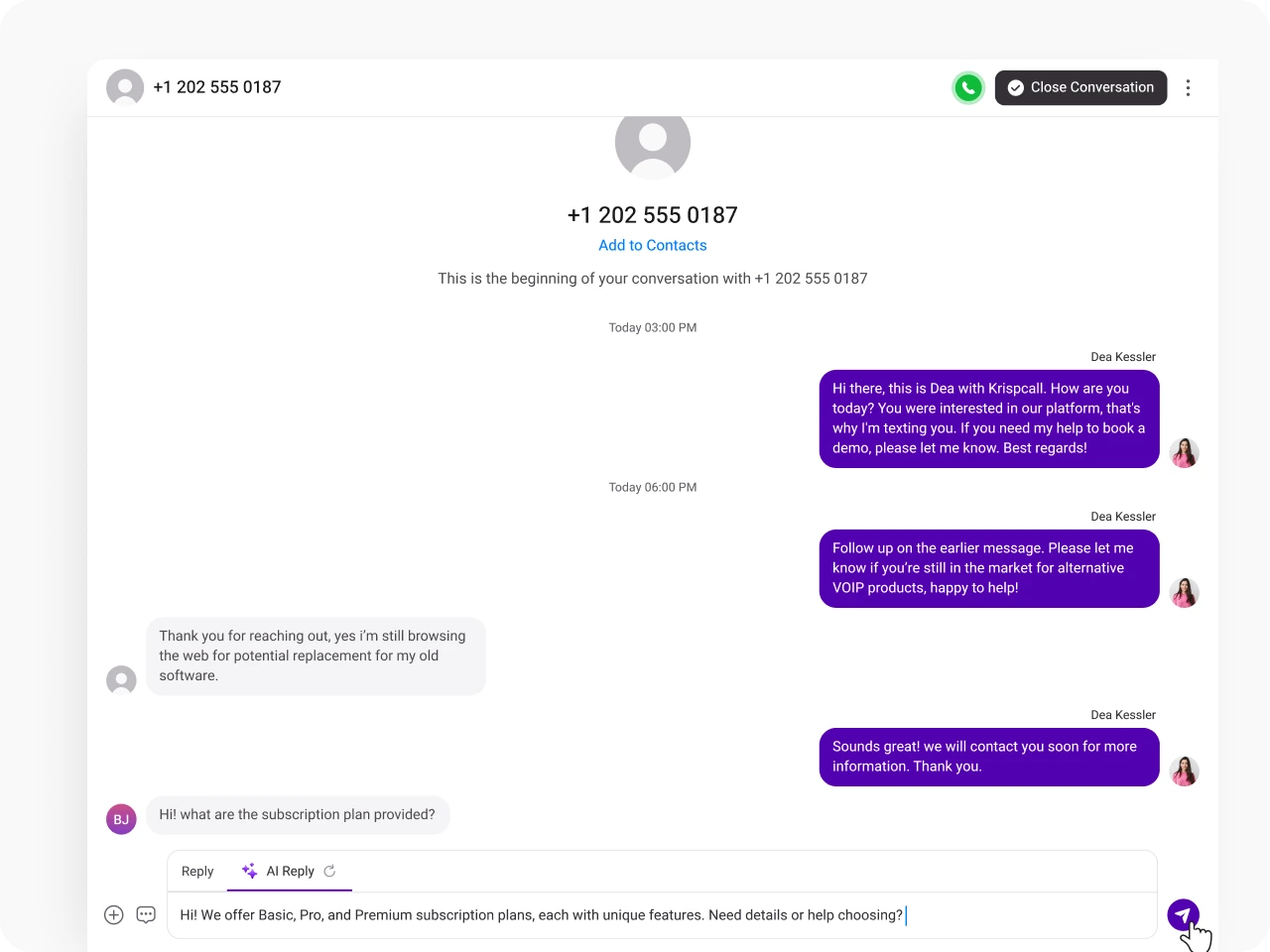Open attachments with the plus icon
The width and height of the screenshot is (1270, 952).
pyautogui.click(x=113, y=914)
